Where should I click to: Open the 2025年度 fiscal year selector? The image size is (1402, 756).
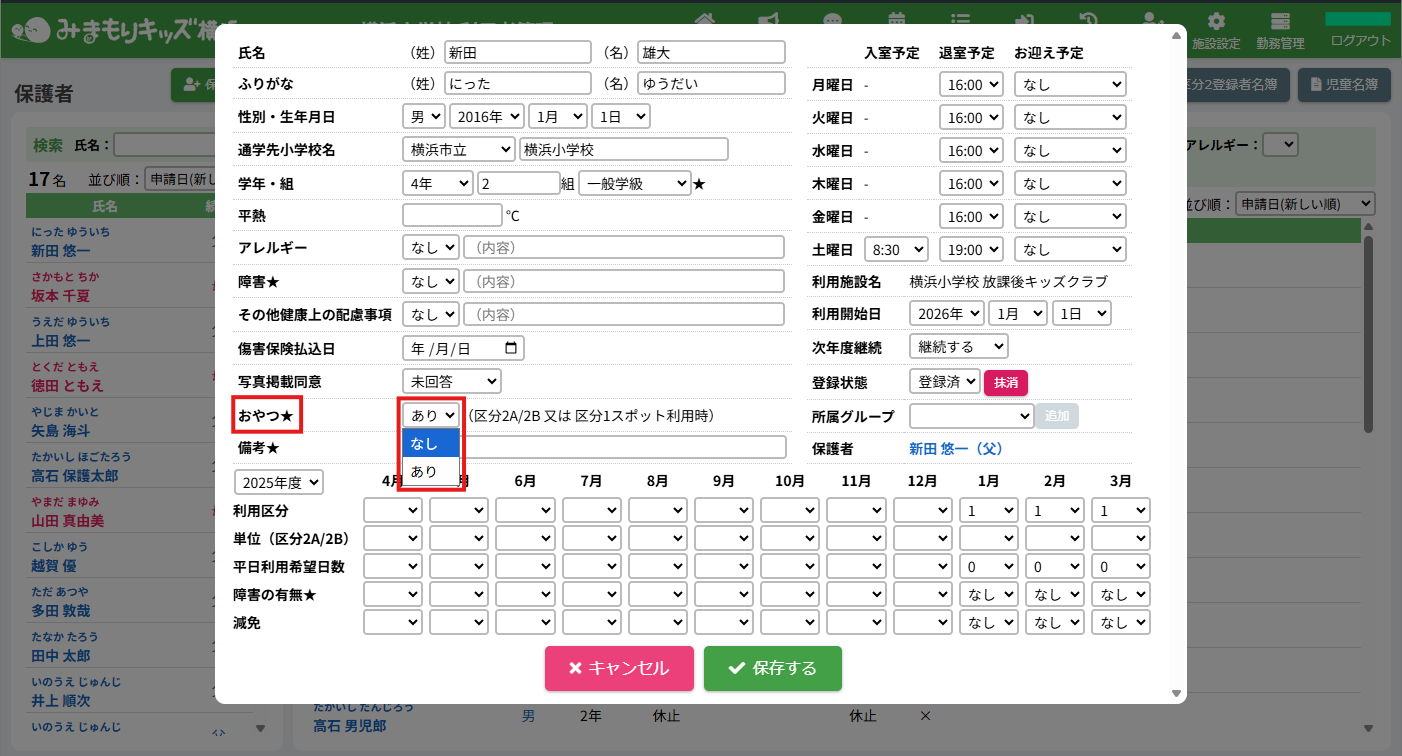[279, 482]
